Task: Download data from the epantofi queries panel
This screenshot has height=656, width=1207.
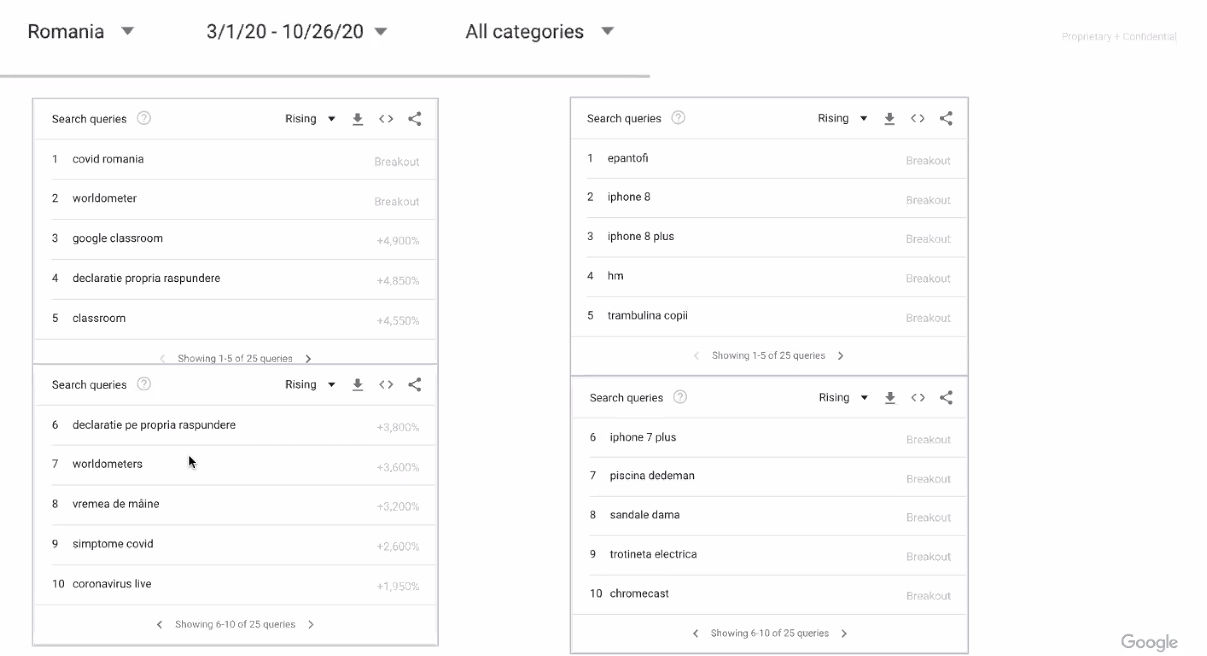Action: [889, 119]
